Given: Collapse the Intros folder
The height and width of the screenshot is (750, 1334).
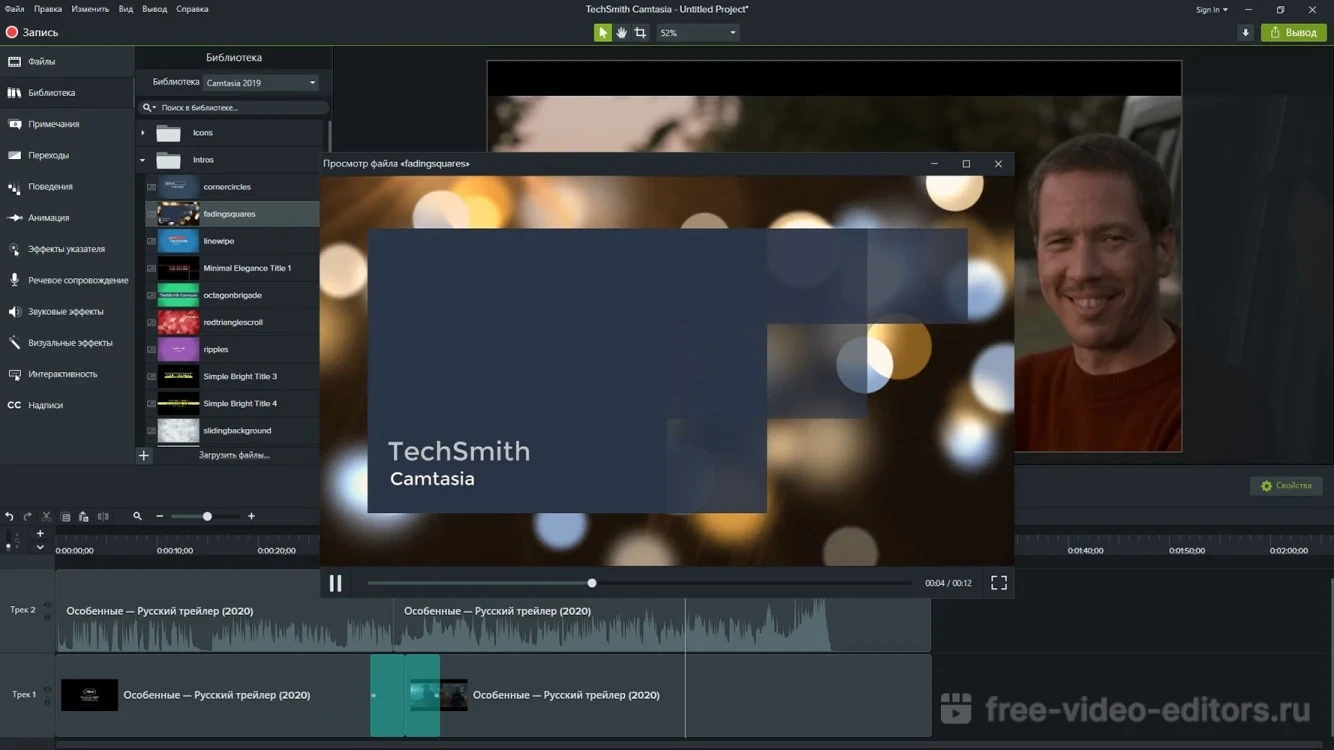Looking at the screenshot, I should point(142,160).
